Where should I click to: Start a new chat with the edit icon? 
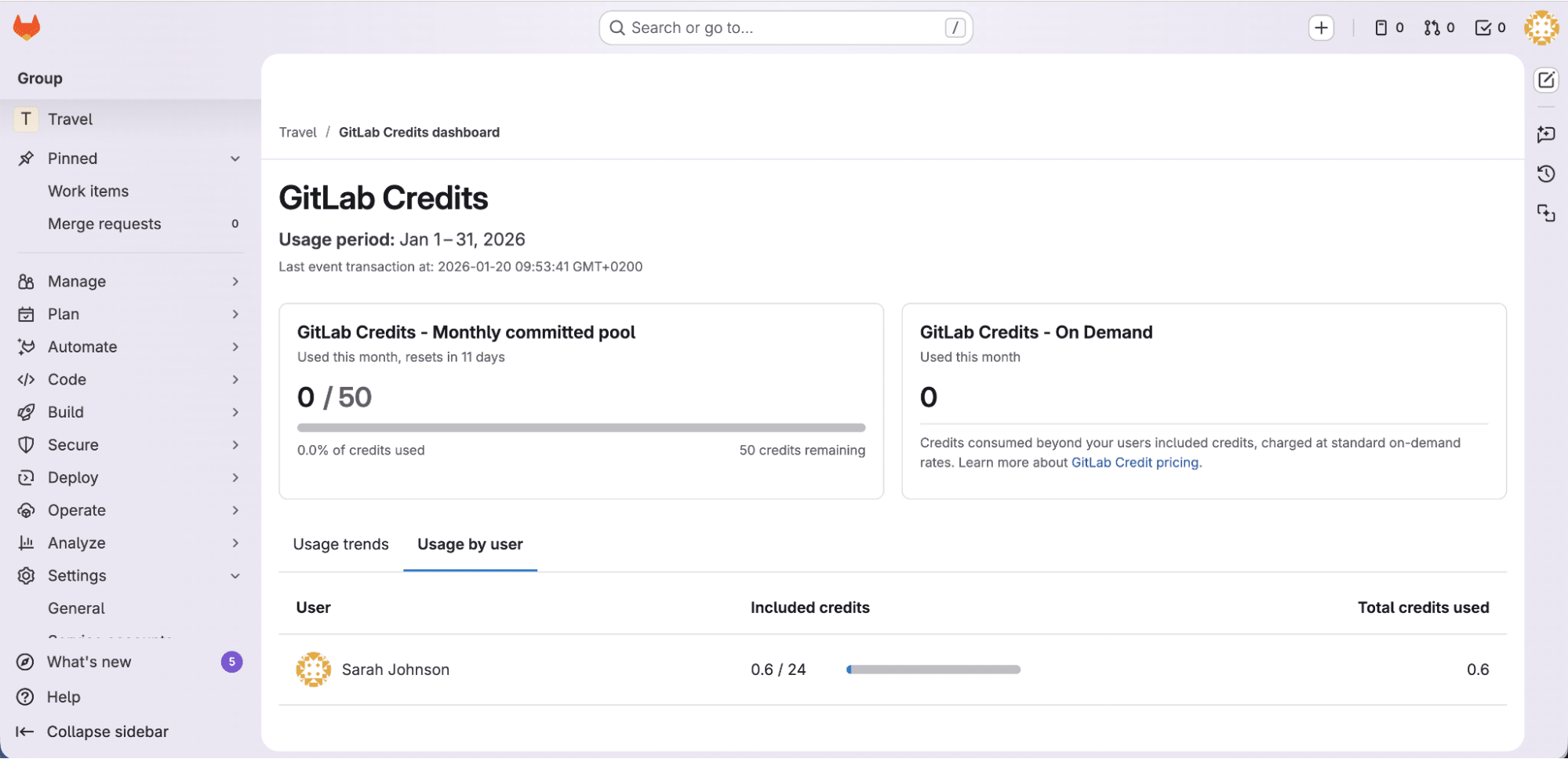tap(1546, 79)
